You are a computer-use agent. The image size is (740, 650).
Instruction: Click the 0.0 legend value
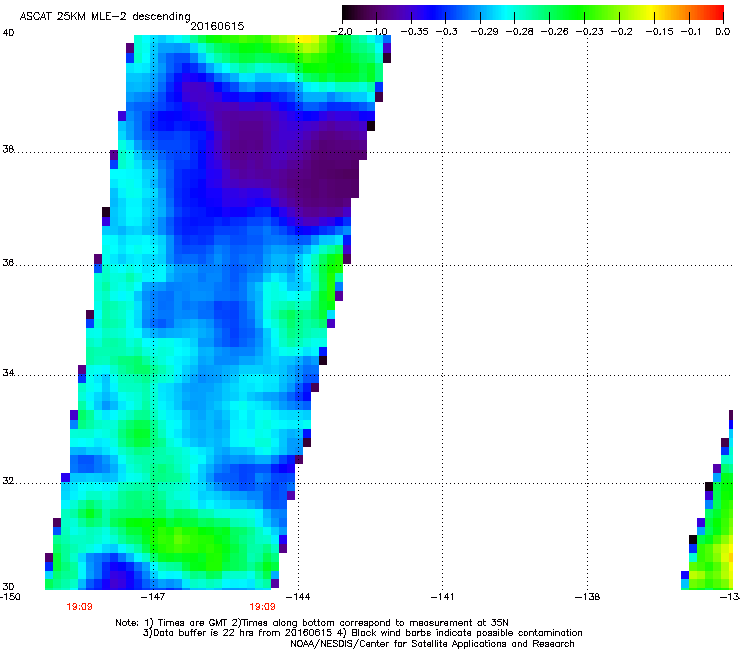(723, 32)
